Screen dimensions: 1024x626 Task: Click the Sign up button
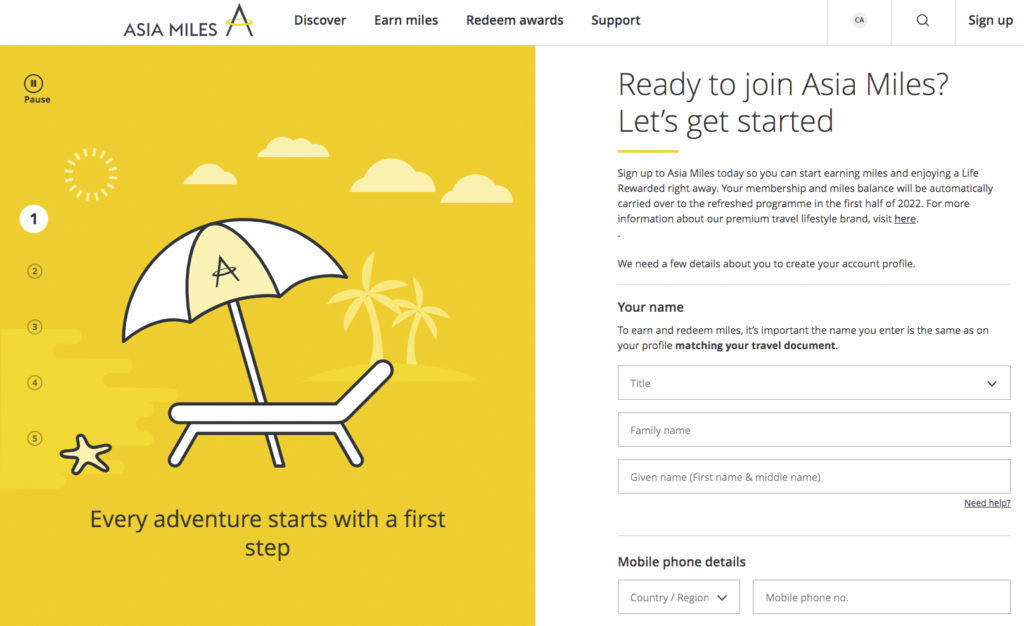click(x=990, y=20)
